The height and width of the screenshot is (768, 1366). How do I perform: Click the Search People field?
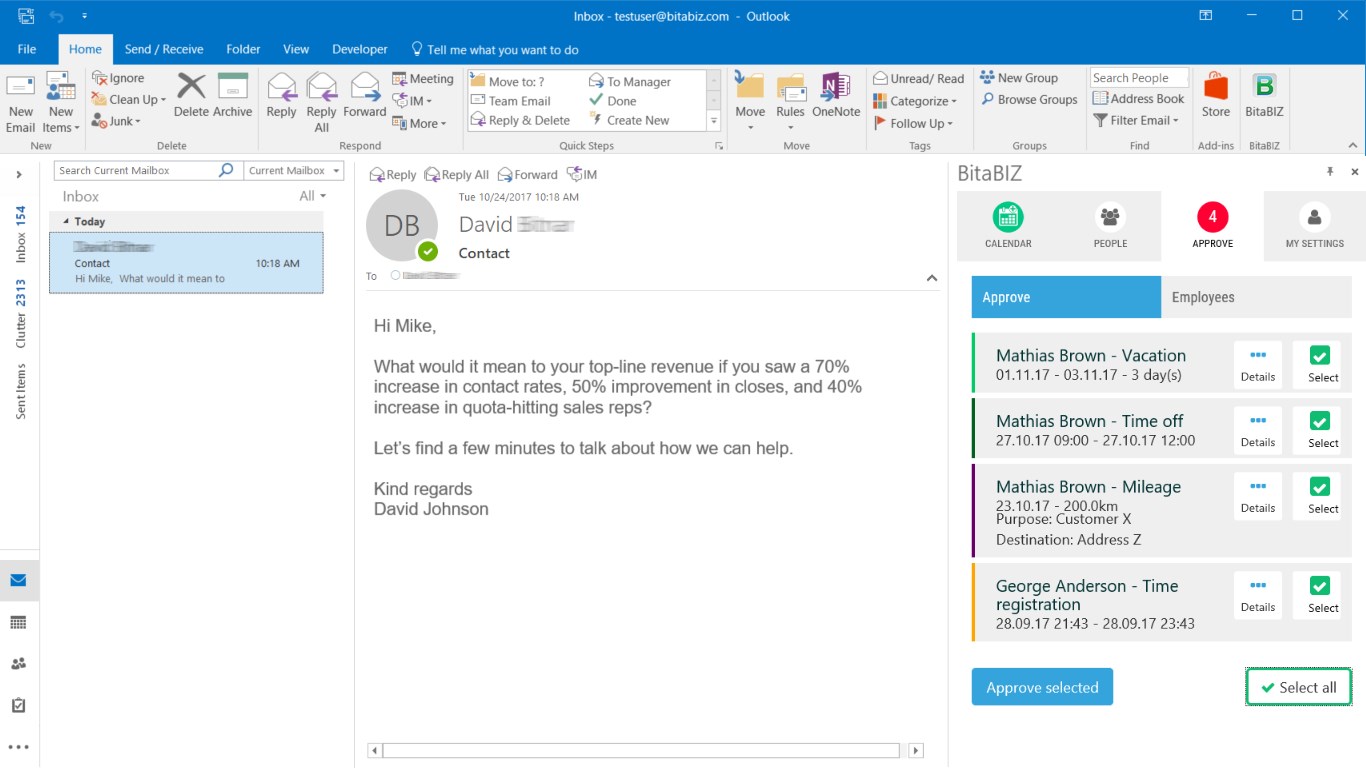1139,78
